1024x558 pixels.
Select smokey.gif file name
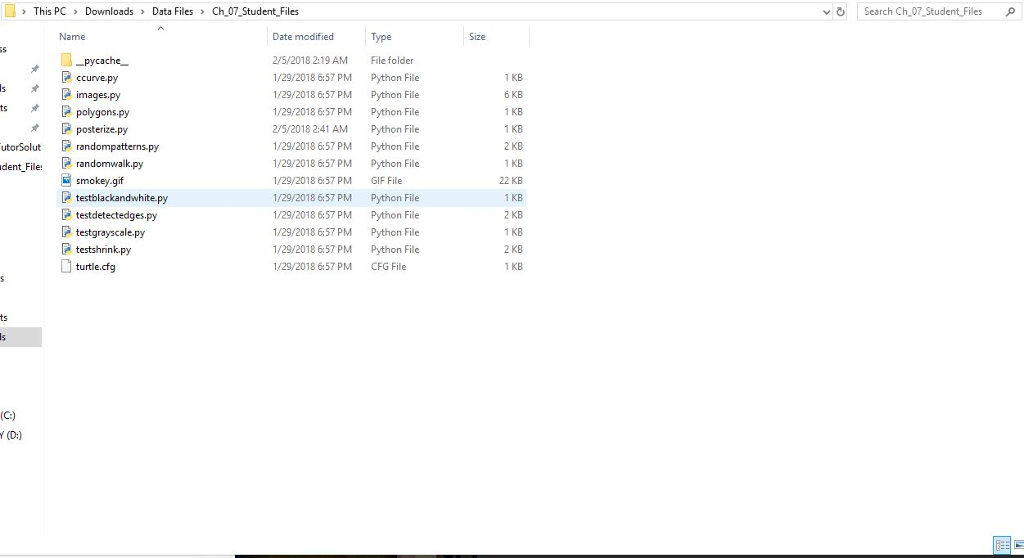tap(99, 180)
